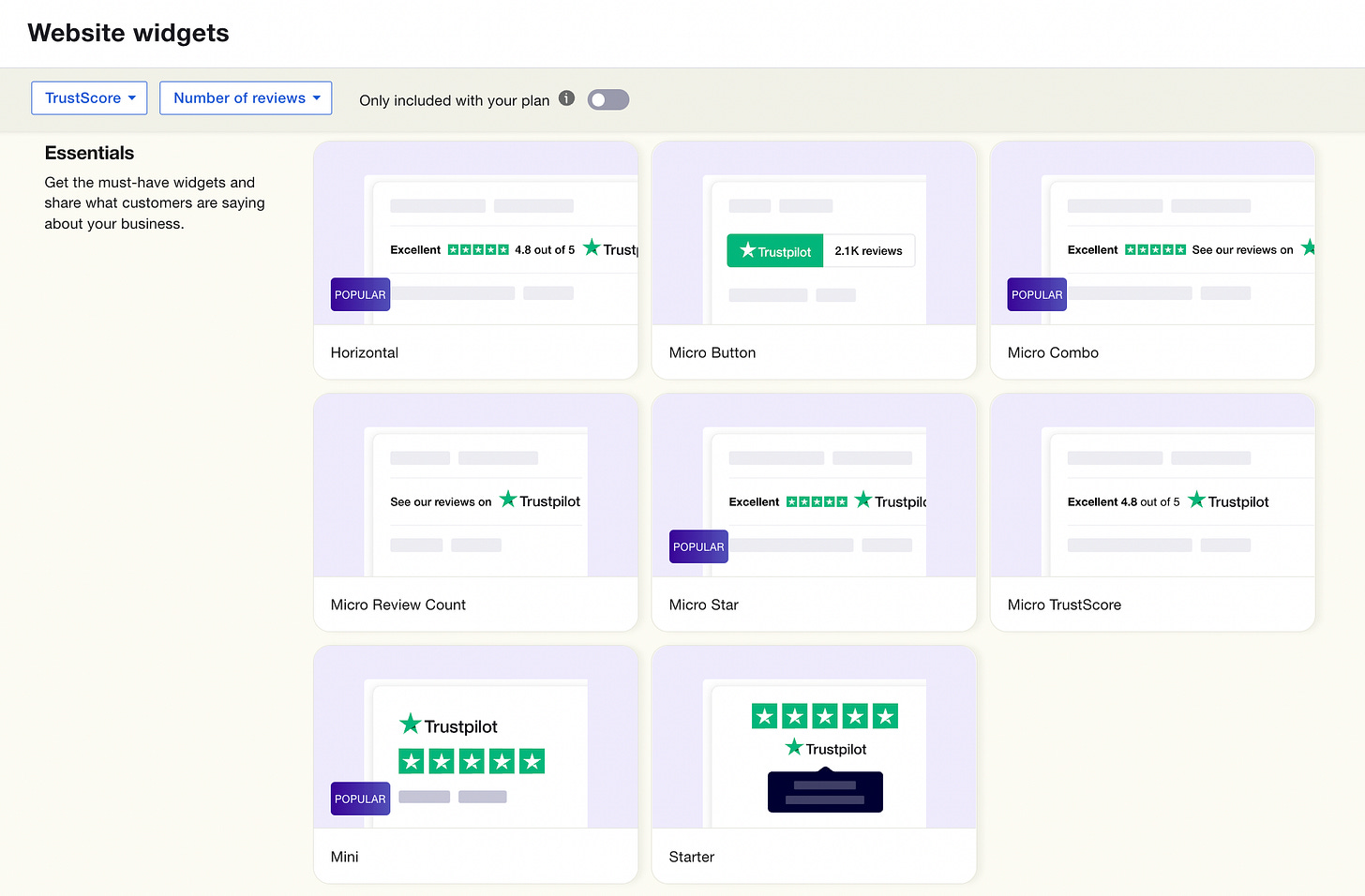Select the Micro Review Count widget preview
Viewport: 1365px width, 896px height.
pos(476,485)
